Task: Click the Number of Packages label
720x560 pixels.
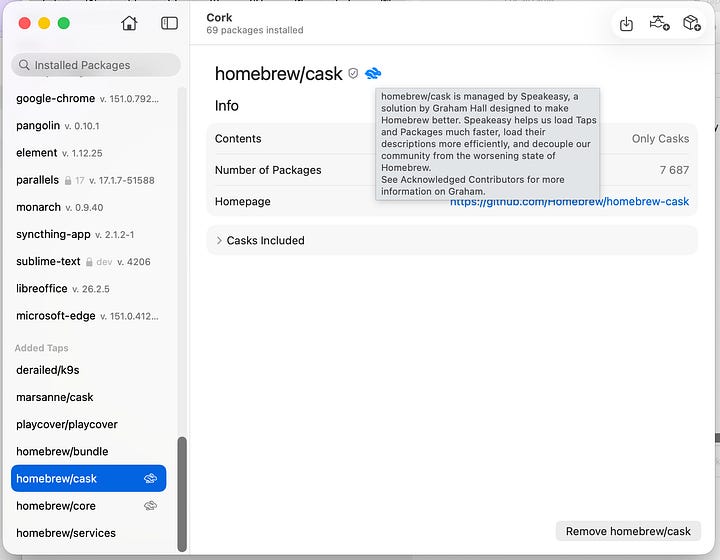Action: 268,170
